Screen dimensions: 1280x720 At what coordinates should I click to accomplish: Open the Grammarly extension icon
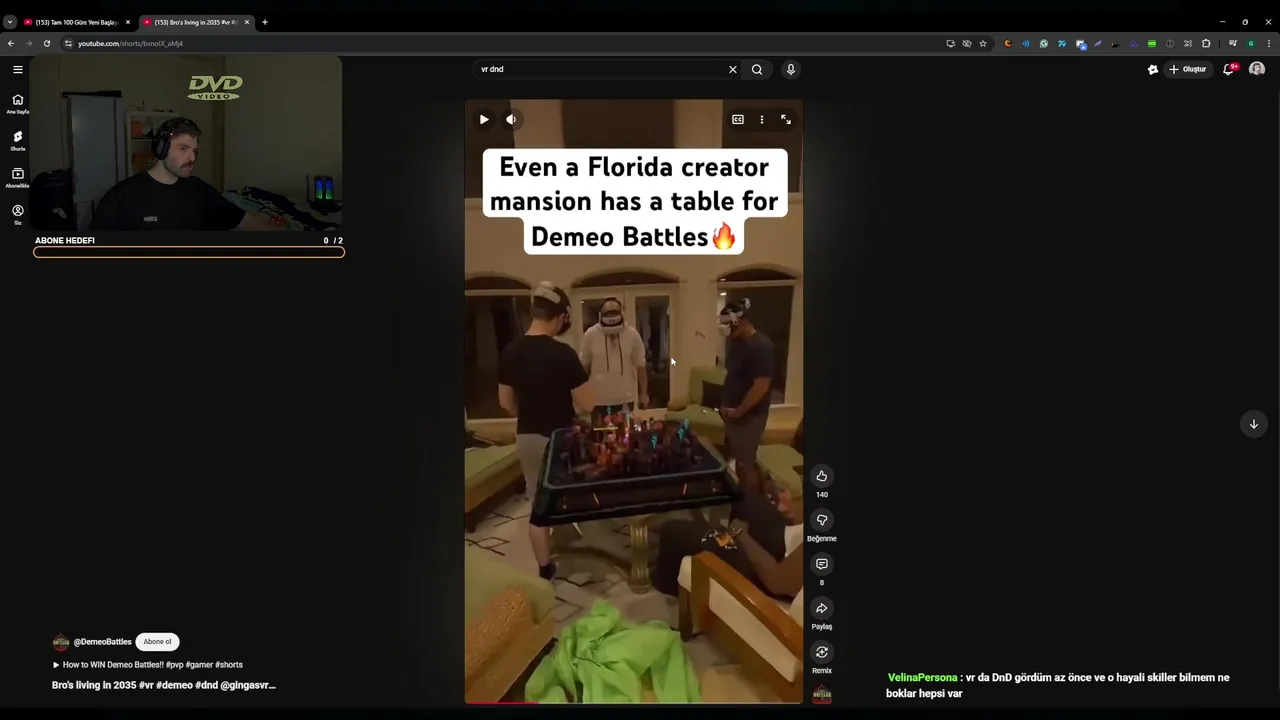pyautogui.click(x=1043, y=44)
